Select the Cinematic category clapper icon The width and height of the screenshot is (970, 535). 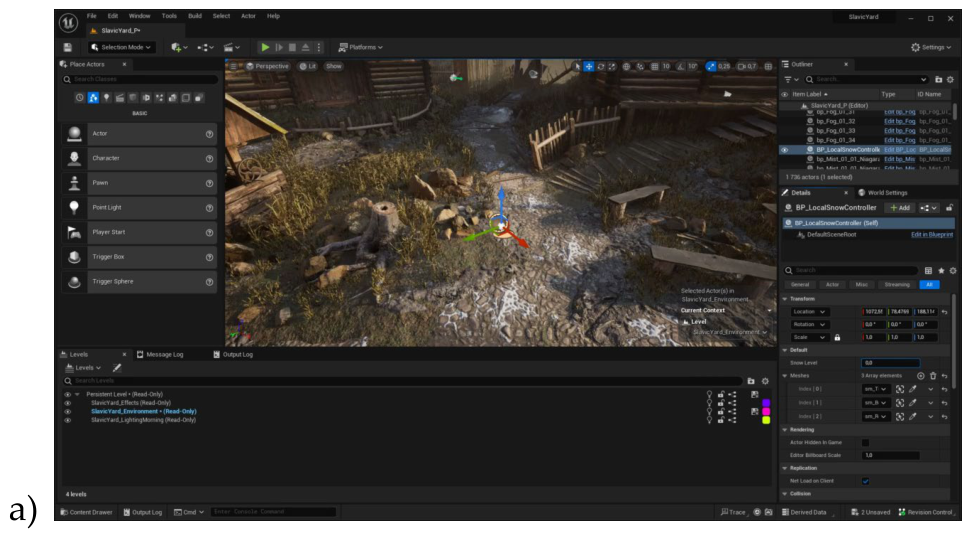119,98
